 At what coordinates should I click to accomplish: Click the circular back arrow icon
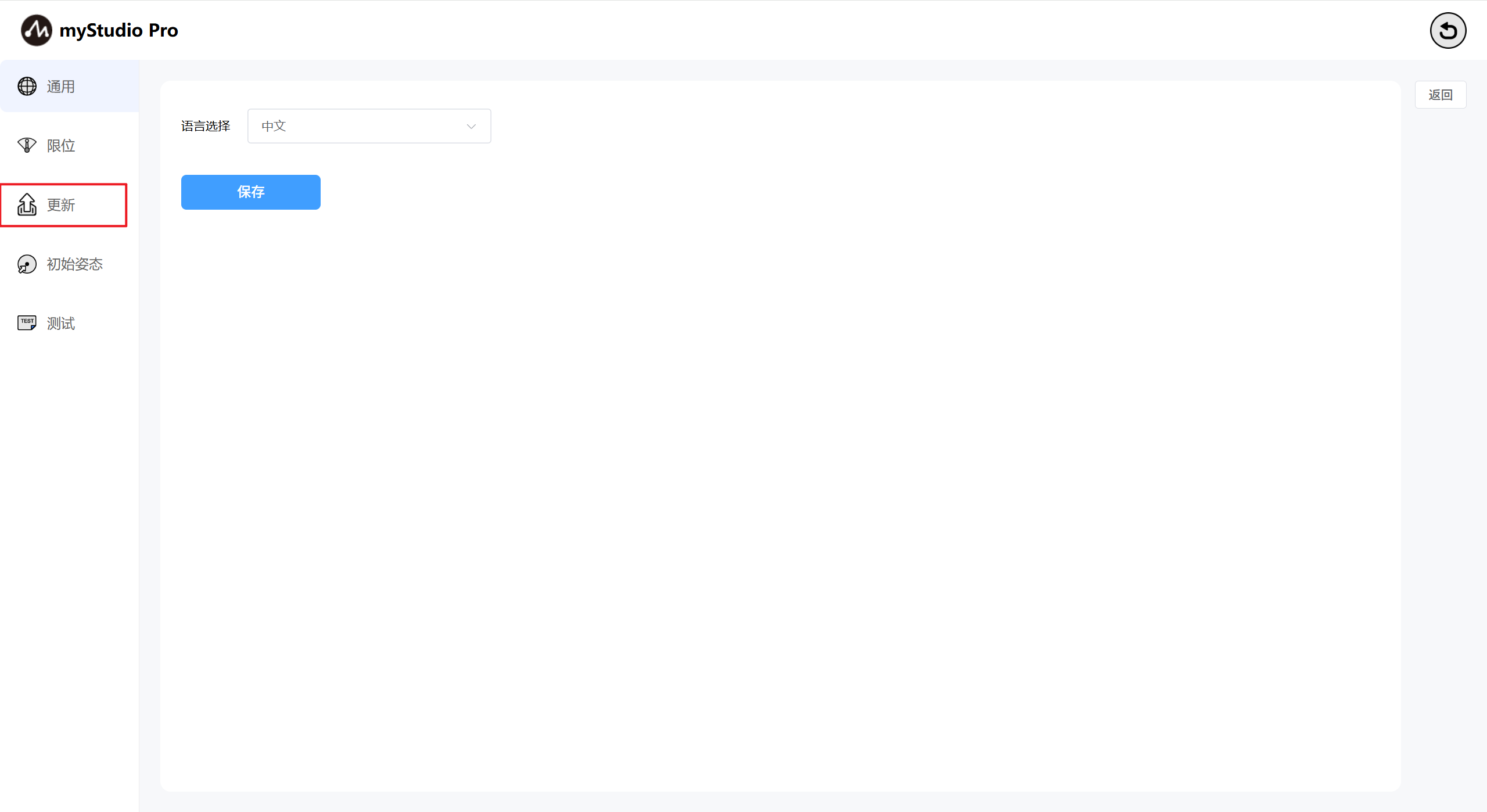[x=1448, y=30]
